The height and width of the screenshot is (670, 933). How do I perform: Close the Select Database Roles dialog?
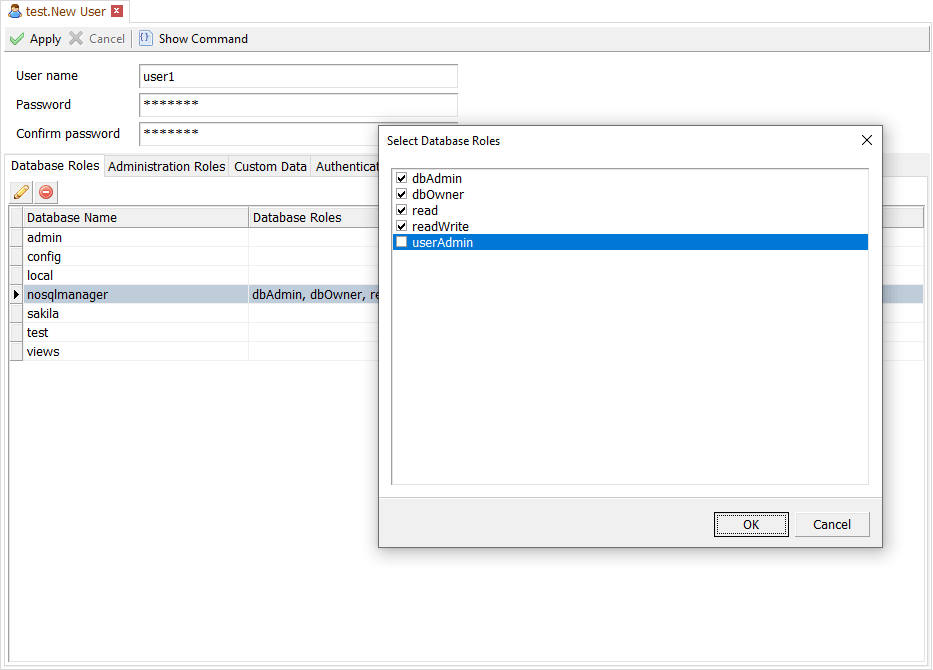coord(867,141)
